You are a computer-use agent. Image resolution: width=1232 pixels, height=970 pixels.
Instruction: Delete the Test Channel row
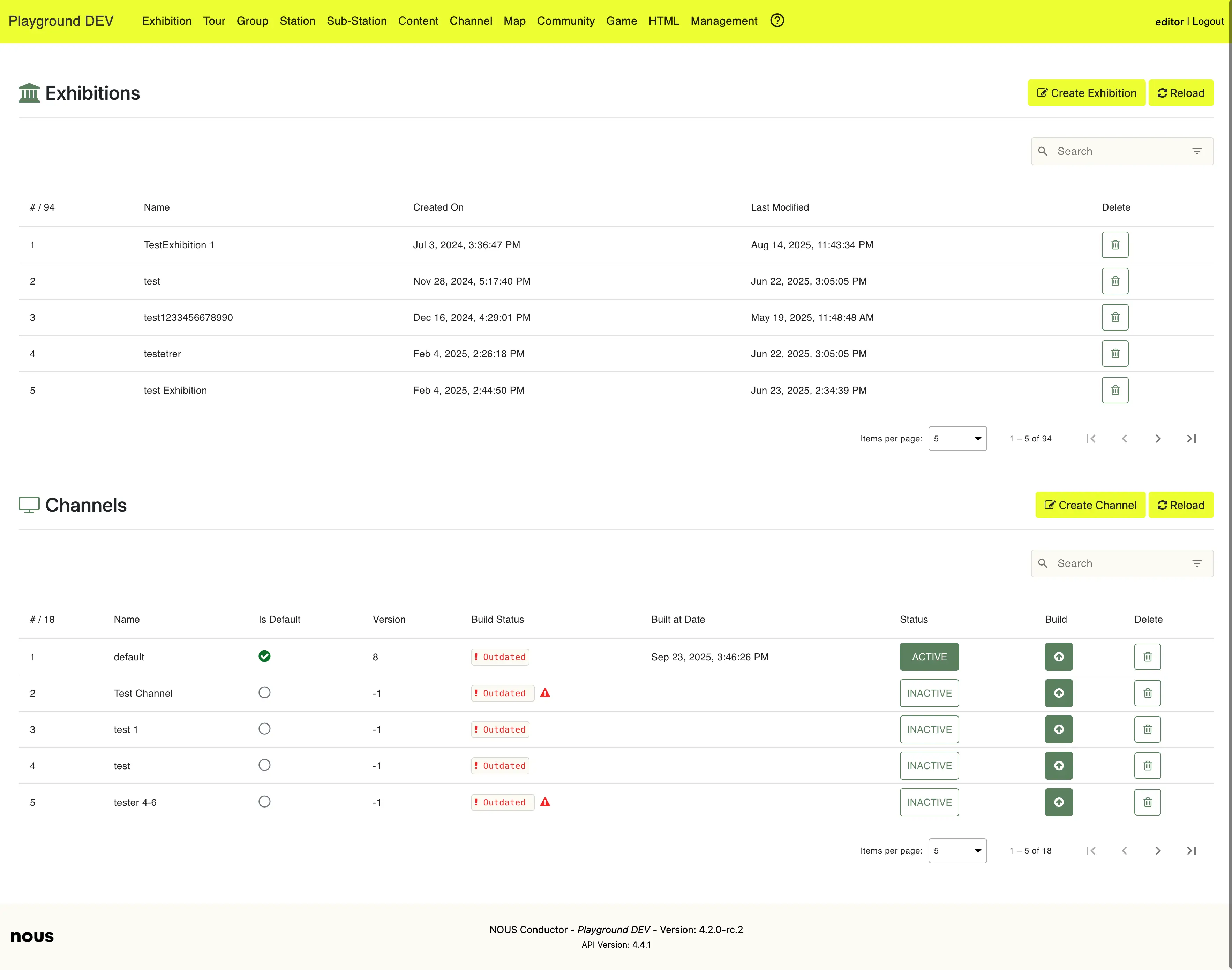pyautogui.click(x=1147, y=694)
